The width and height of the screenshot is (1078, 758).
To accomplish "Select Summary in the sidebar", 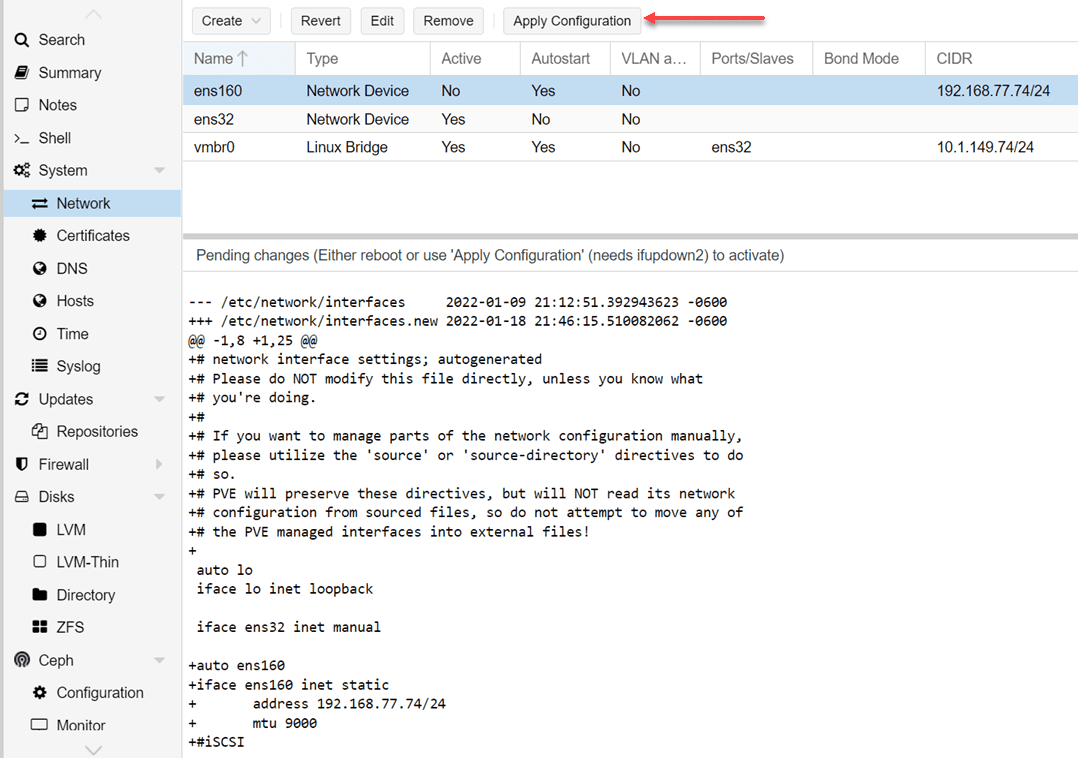I will (70, 72).
